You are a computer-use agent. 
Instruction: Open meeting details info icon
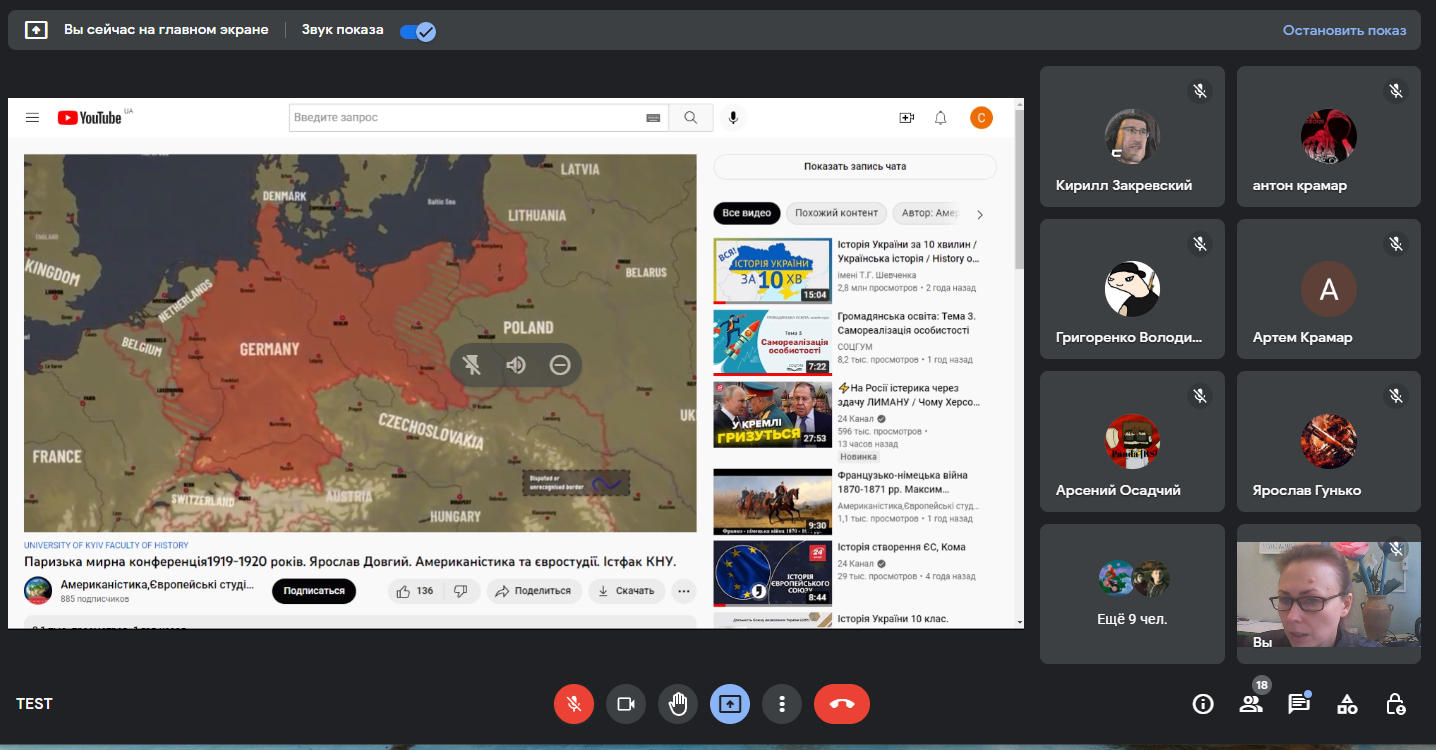tap(1203, 704)
